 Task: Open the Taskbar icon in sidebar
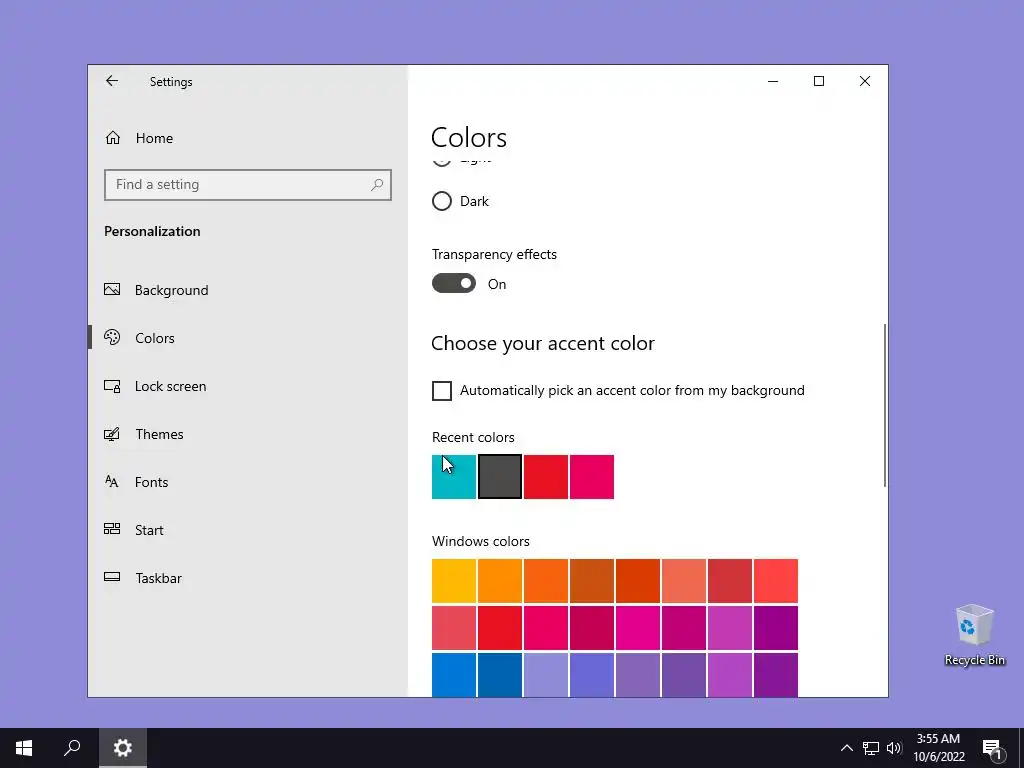[112, 577]
